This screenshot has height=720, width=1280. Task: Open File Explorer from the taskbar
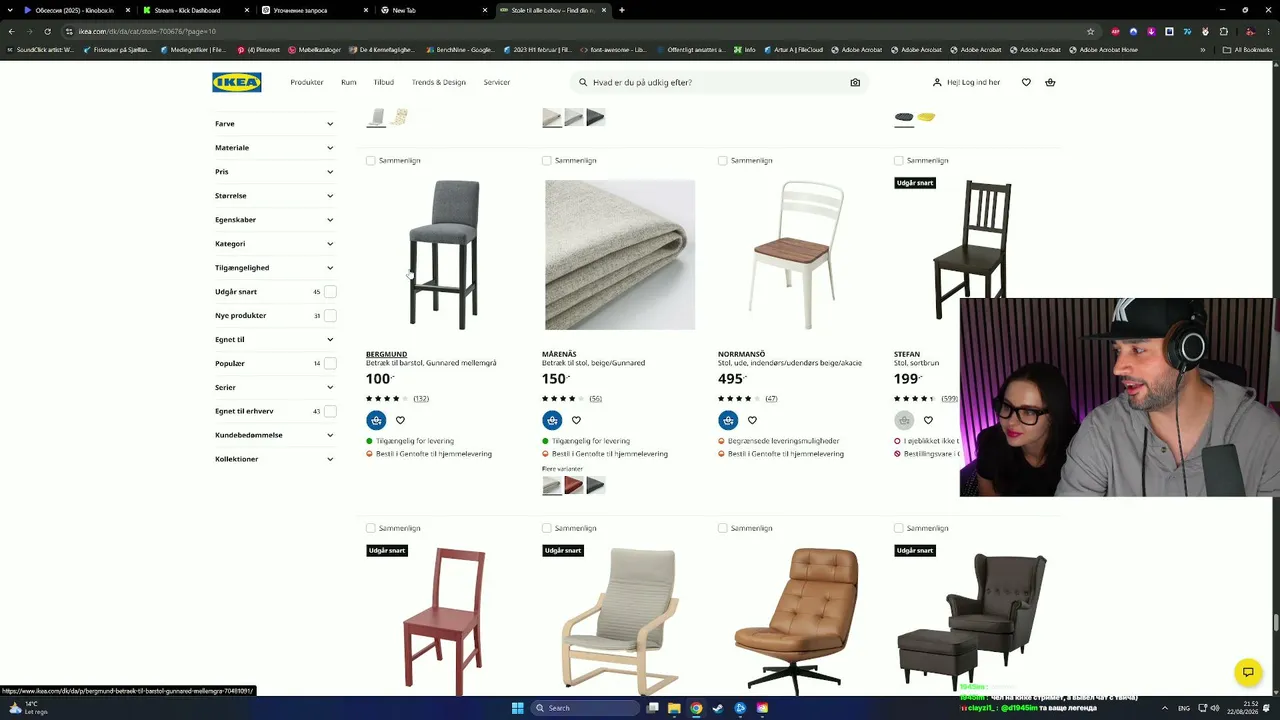tap(674, 708)
